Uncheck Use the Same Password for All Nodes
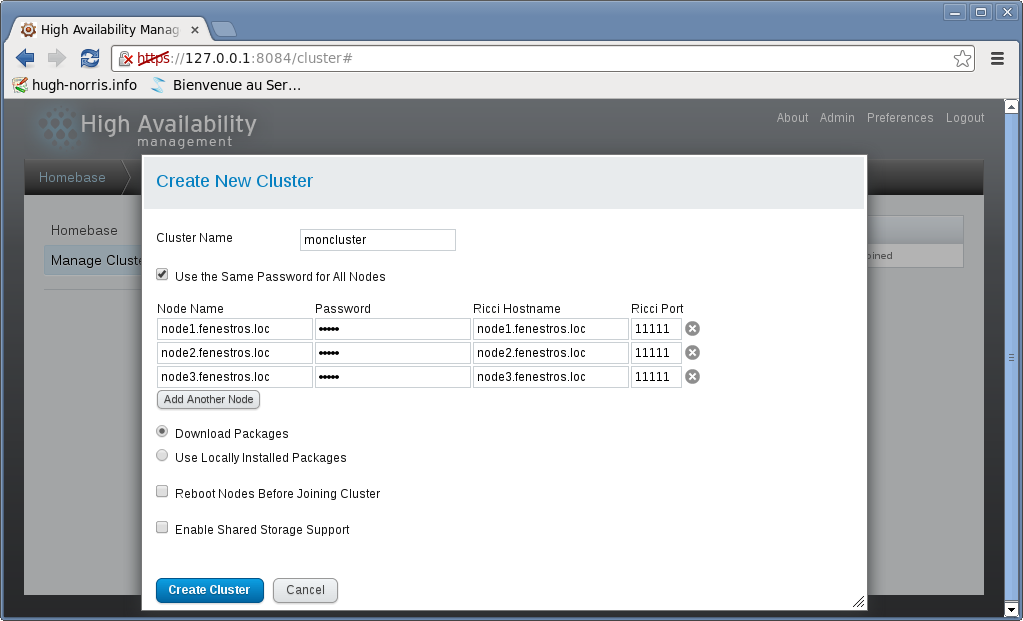The height and width of the screenshot is (621, 1023). 162,275
